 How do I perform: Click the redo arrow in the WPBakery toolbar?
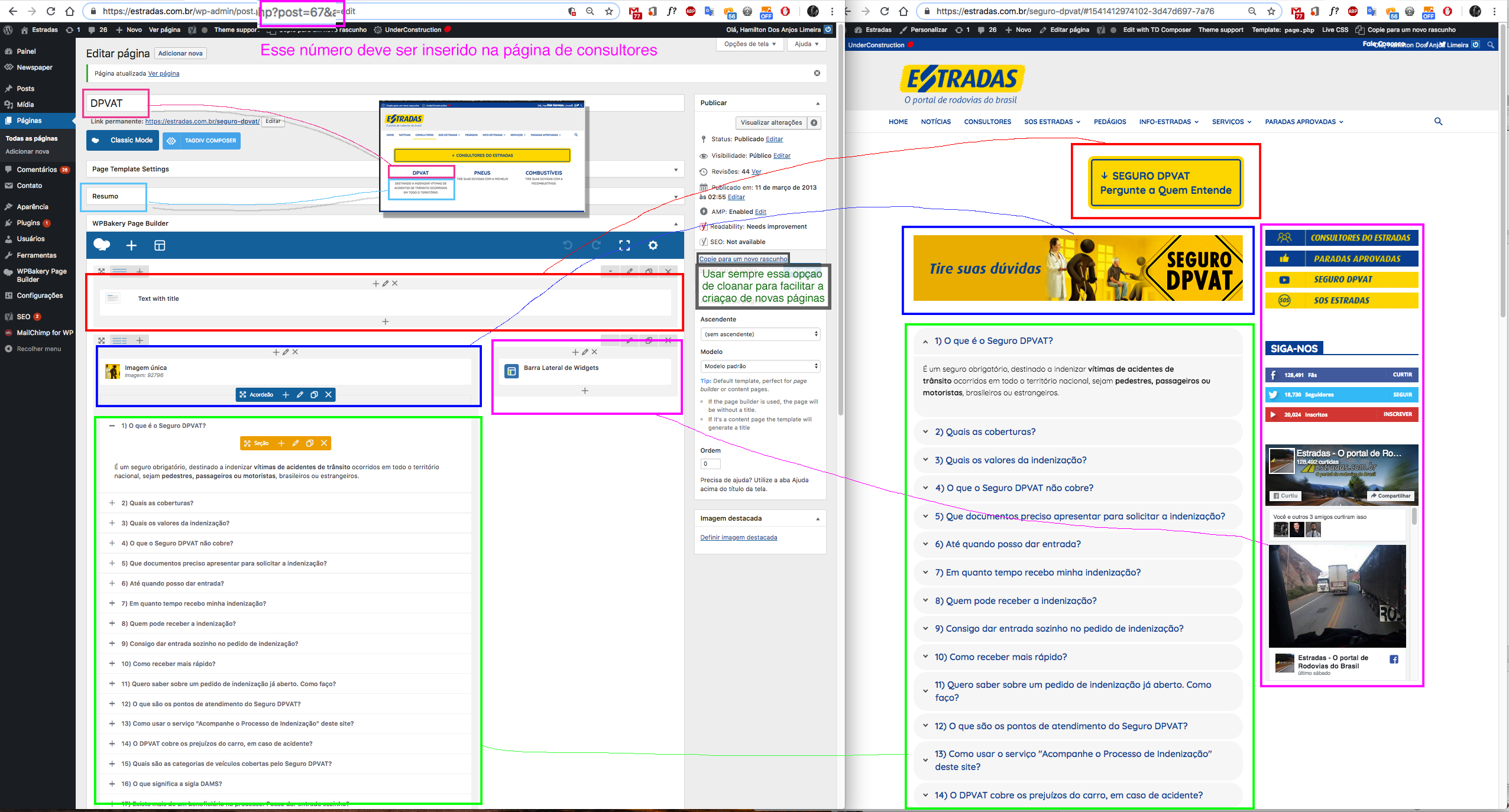tap(596, 245)
